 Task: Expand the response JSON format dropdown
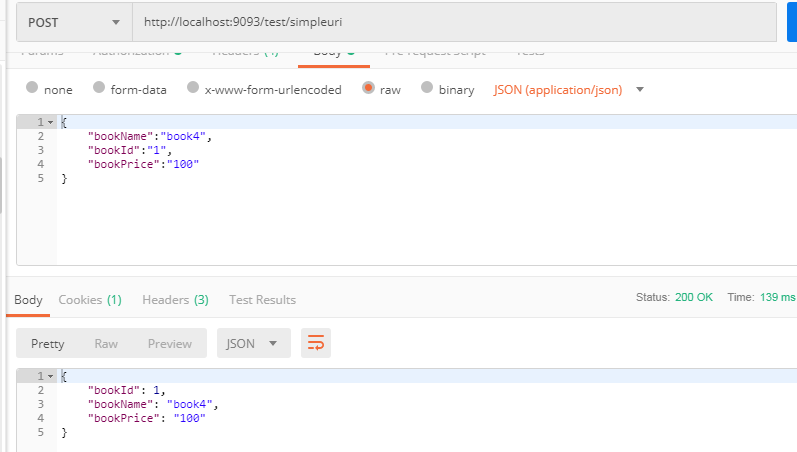(253, 343)
